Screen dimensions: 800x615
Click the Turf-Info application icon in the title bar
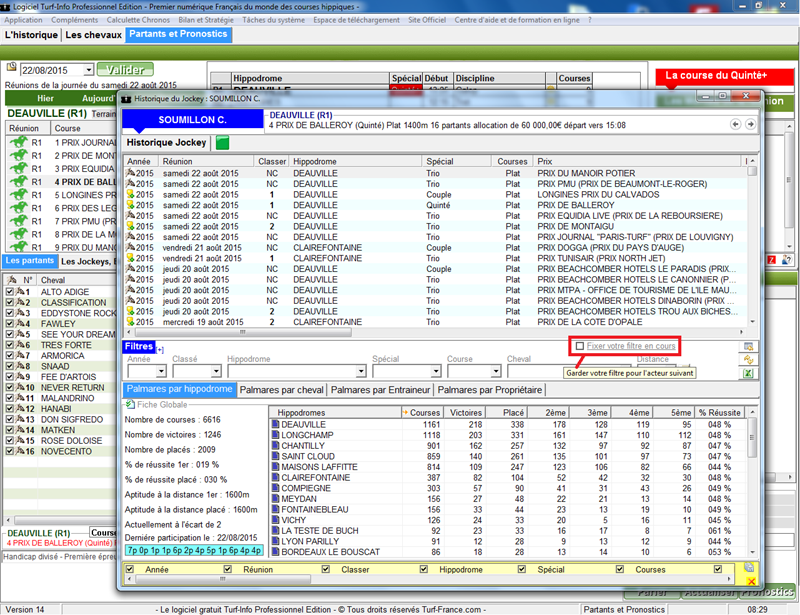[x=5, y=7]
